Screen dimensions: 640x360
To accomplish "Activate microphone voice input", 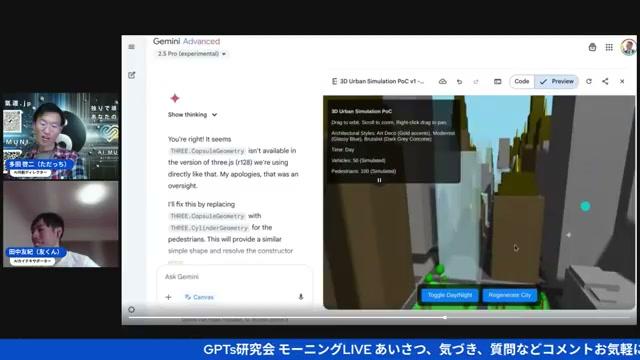I will [x=301, y=297].
